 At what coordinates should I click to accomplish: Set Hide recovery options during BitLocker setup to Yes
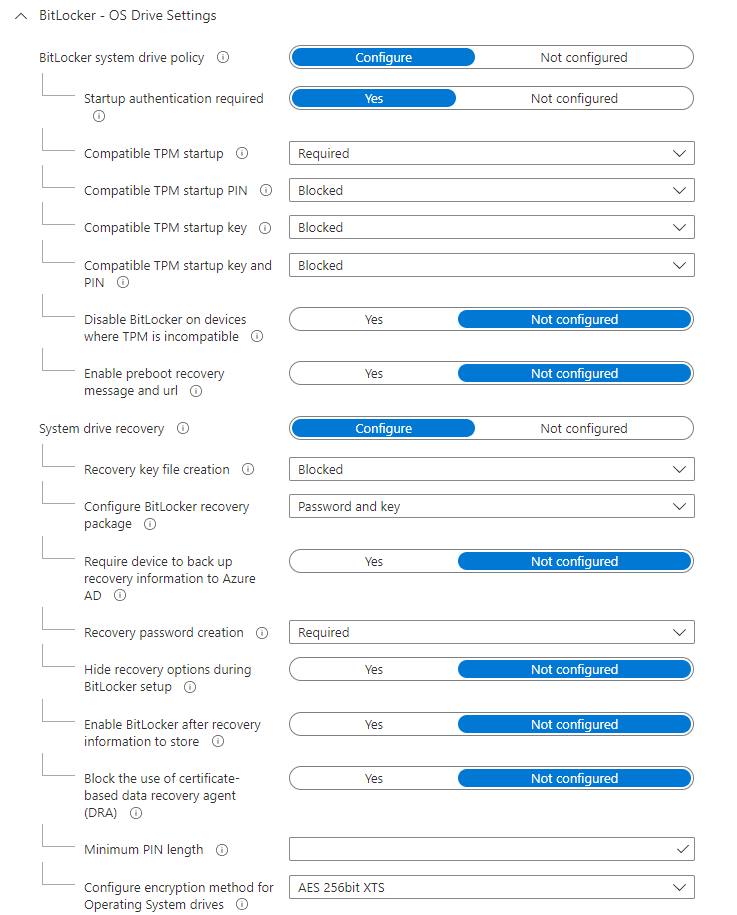coord(373,669)
